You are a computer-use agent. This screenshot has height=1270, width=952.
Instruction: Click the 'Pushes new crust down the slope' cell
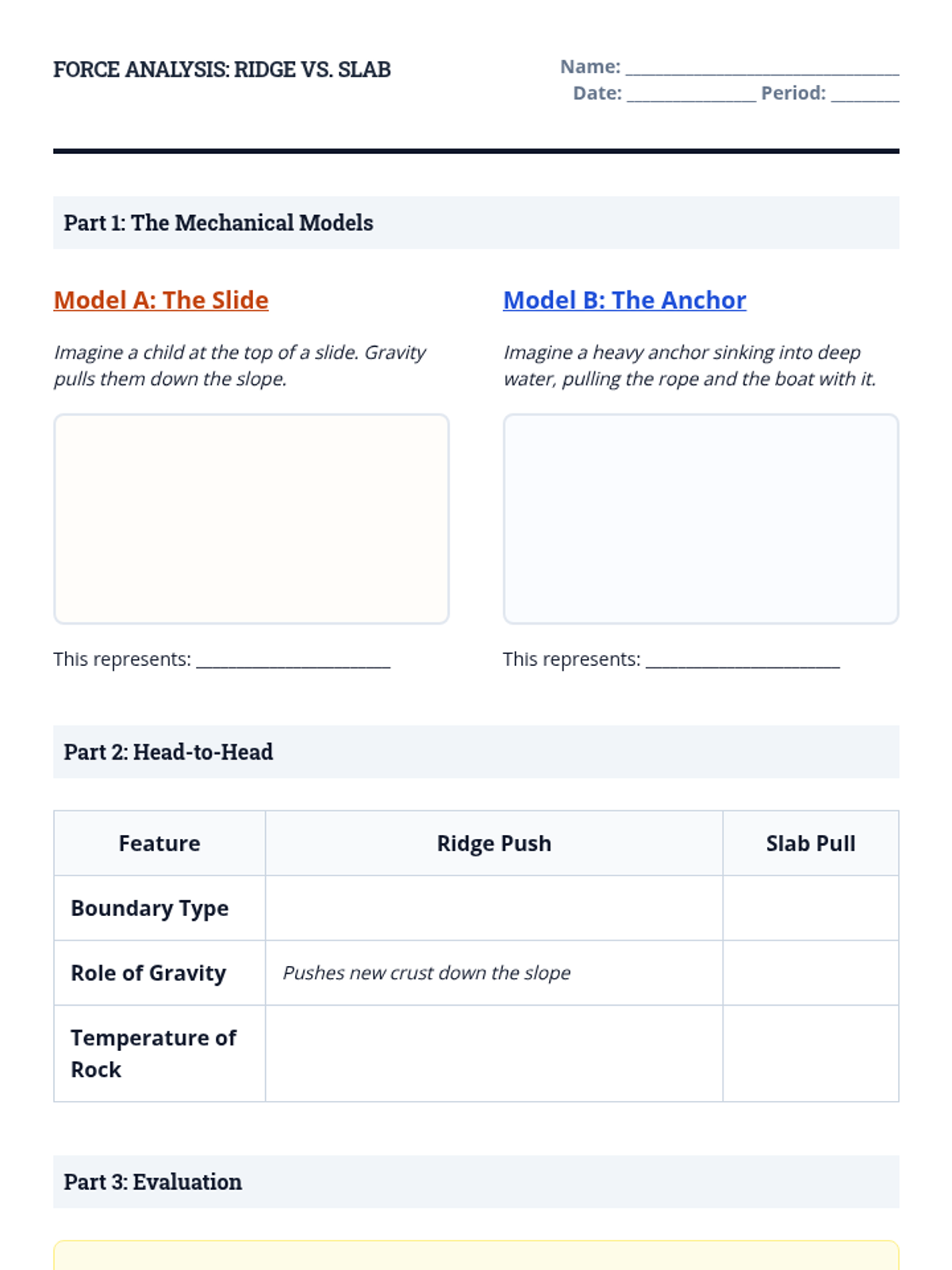494,973
